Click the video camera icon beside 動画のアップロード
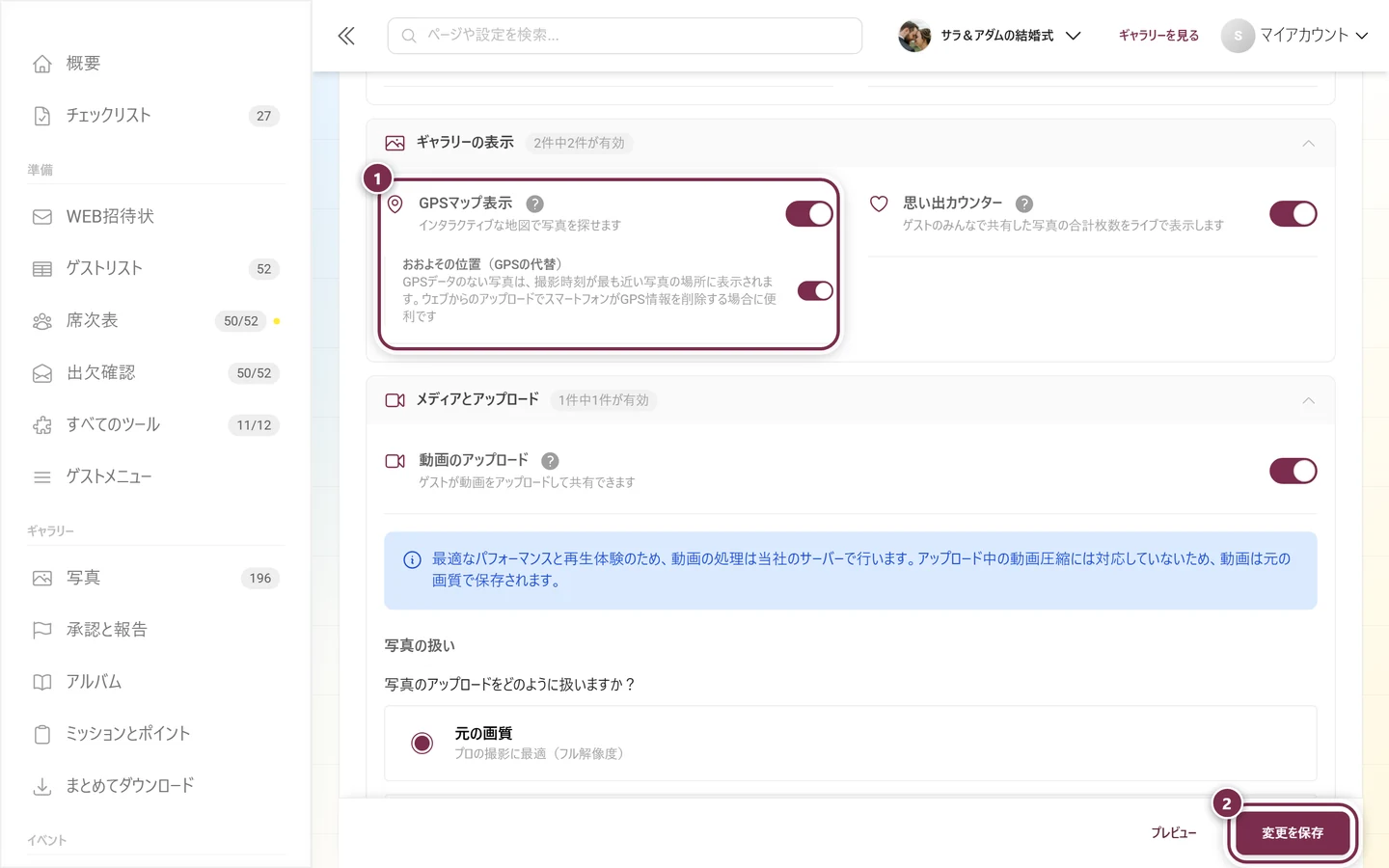The image size is (1389, 868). point(395,462)
